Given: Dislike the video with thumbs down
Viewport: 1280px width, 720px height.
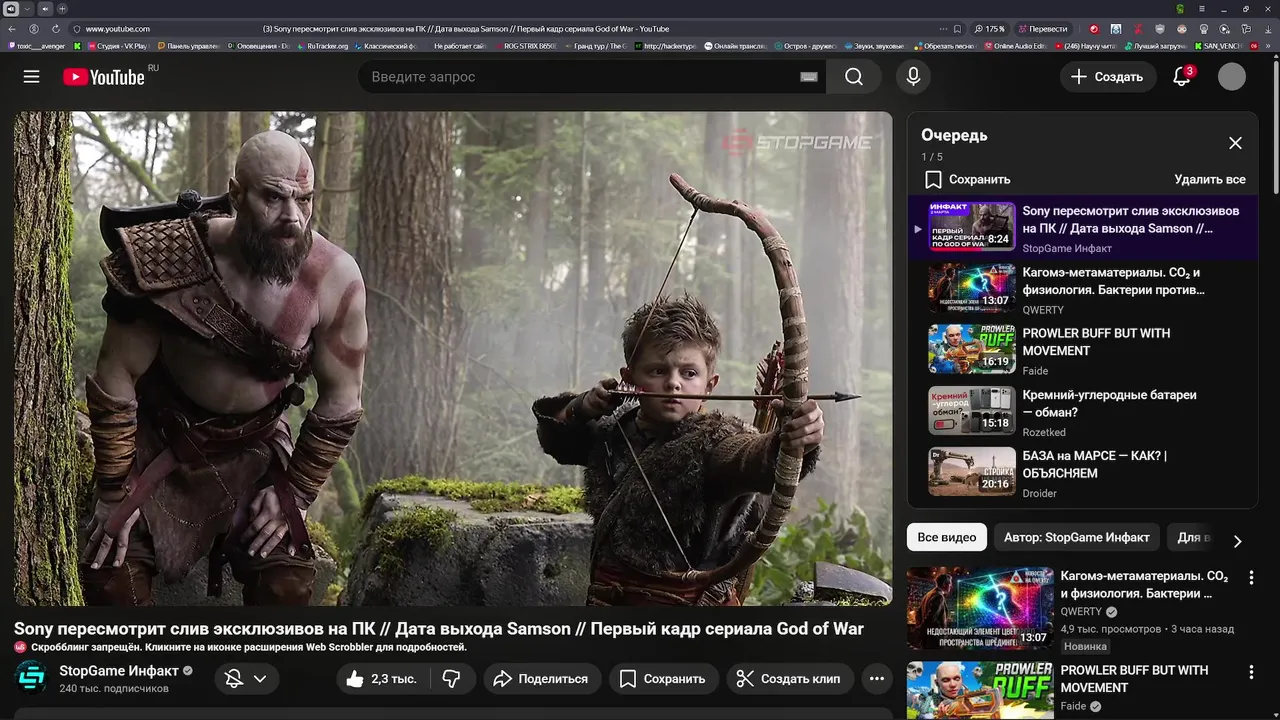Looking at the screenshot, I should (x=452, y=679).
